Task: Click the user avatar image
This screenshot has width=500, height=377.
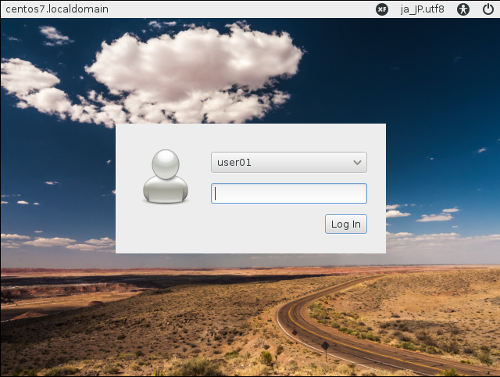Action: 166,176
